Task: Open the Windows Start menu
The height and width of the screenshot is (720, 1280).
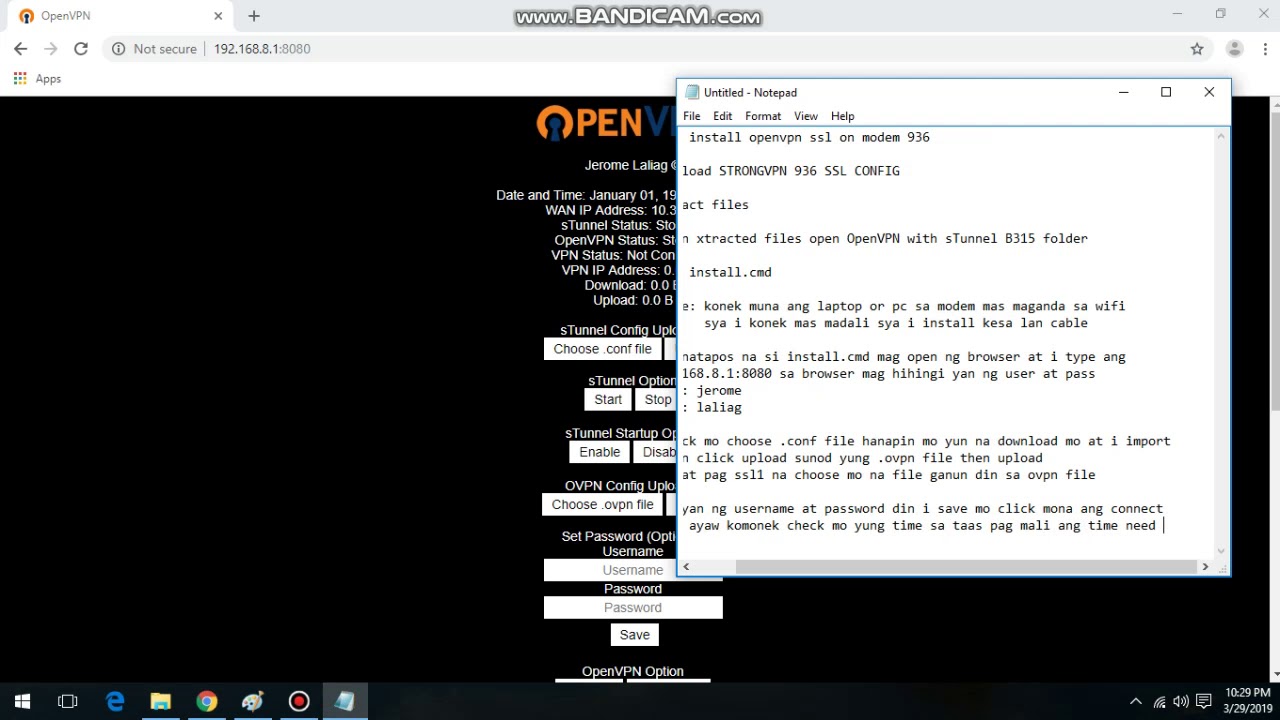Action: click(x=22, y=702)
